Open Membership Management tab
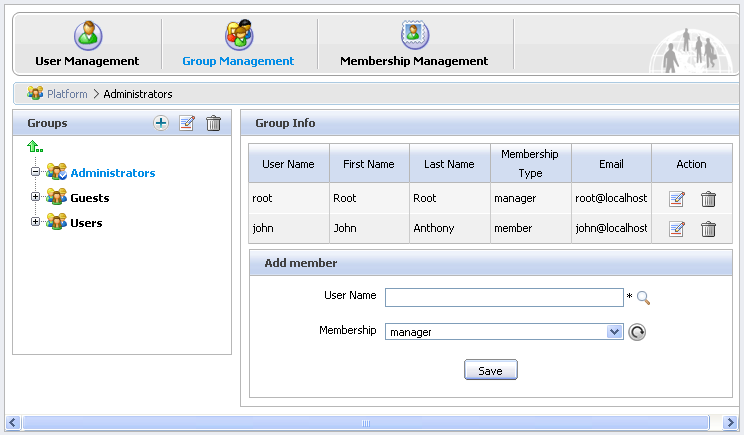This screenshot has height=435, width=744. [413, 46]
